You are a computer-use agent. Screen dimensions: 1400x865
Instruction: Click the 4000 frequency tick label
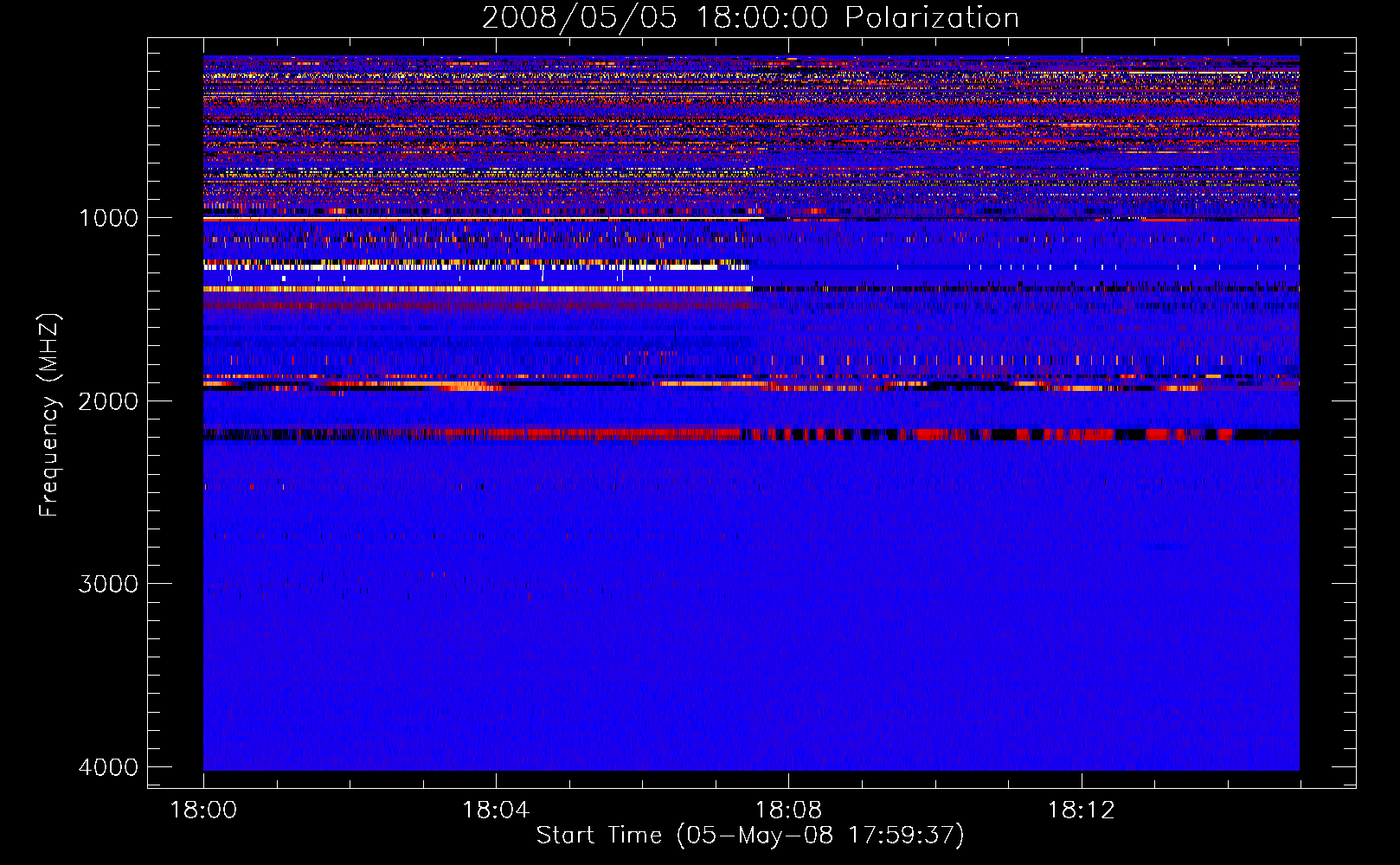(108, 767)
